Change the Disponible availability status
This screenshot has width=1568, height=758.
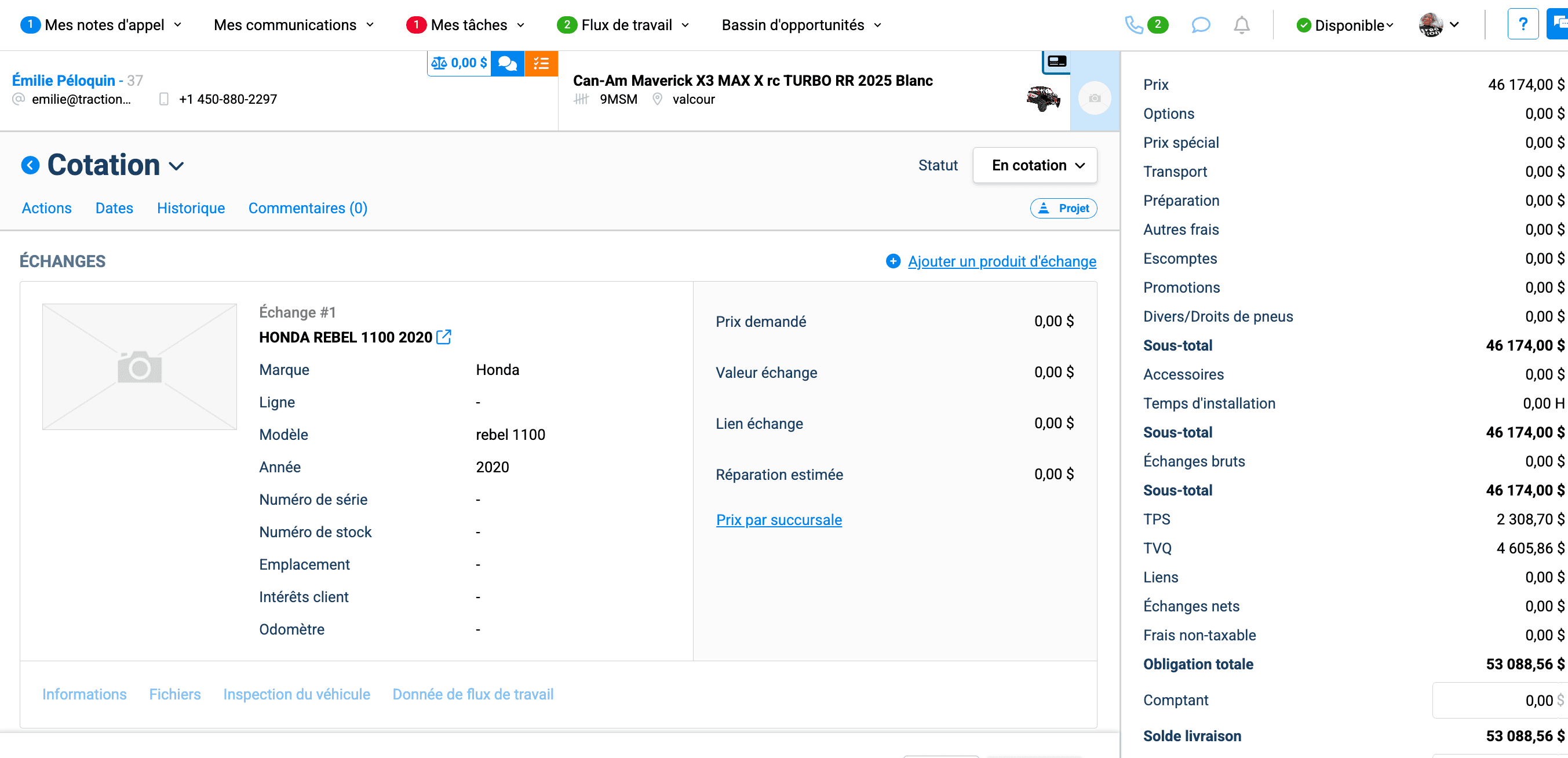pos(1344,25)
